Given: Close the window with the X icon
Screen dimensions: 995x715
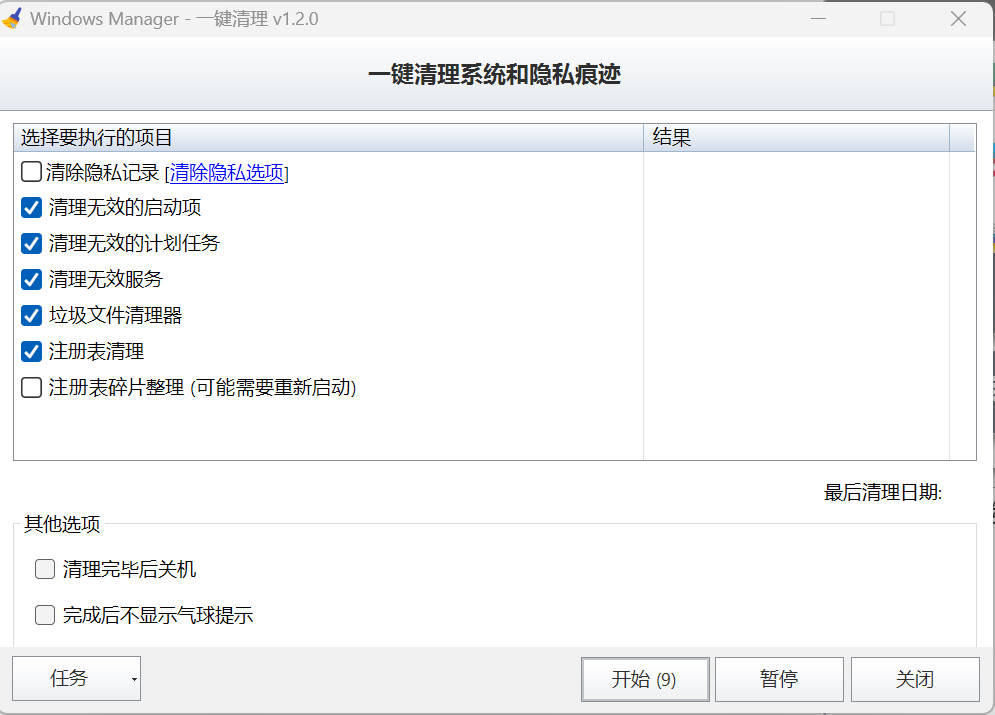Looking at the screenshot, I should (958, 18).
